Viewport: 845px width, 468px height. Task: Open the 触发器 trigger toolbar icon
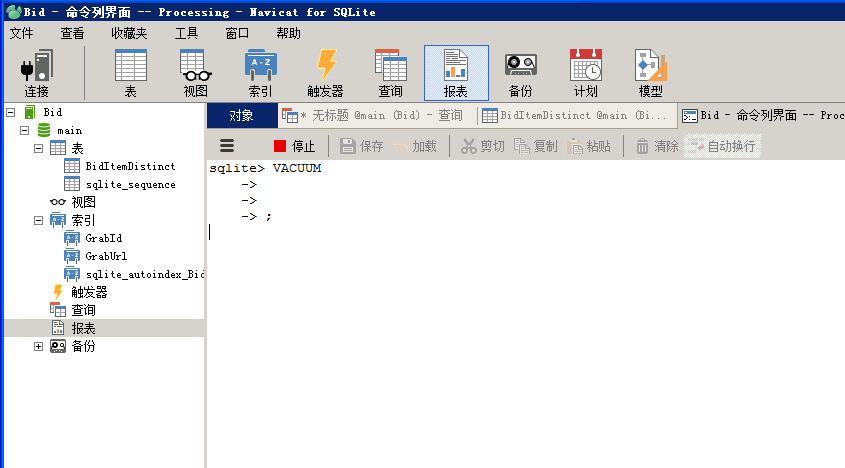pyautogui.click(x=325, y=73)
